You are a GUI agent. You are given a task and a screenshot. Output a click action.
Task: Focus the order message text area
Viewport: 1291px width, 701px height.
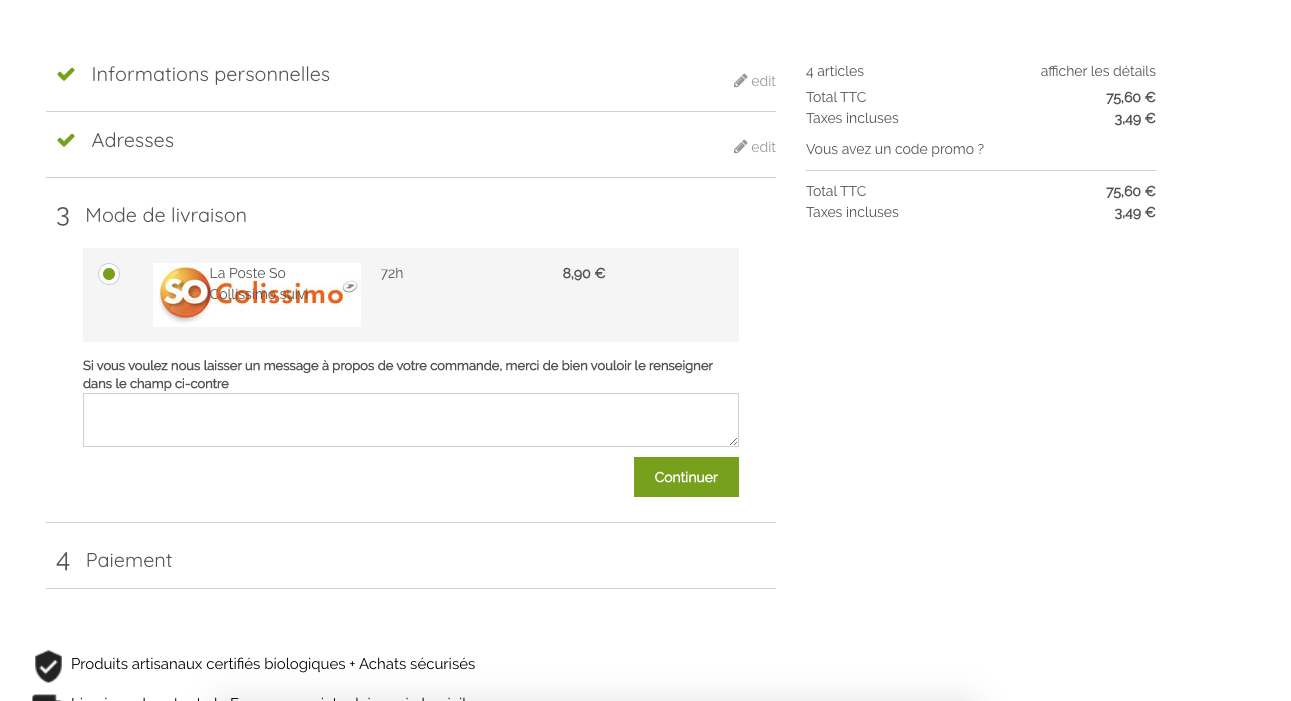[x=410, y=419]
